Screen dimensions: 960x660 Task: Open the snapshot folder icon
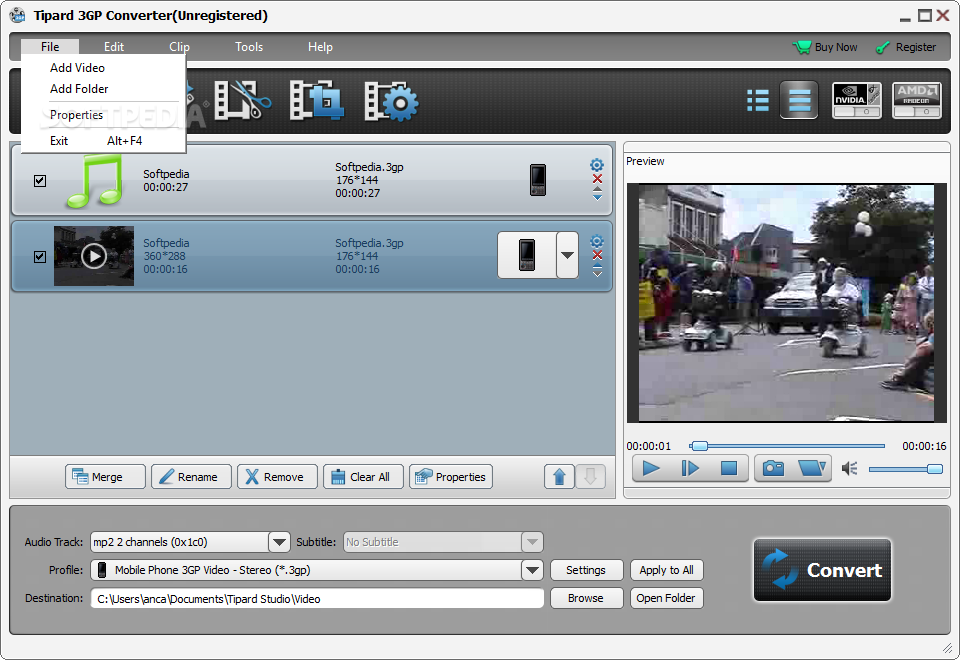point(812,468)
